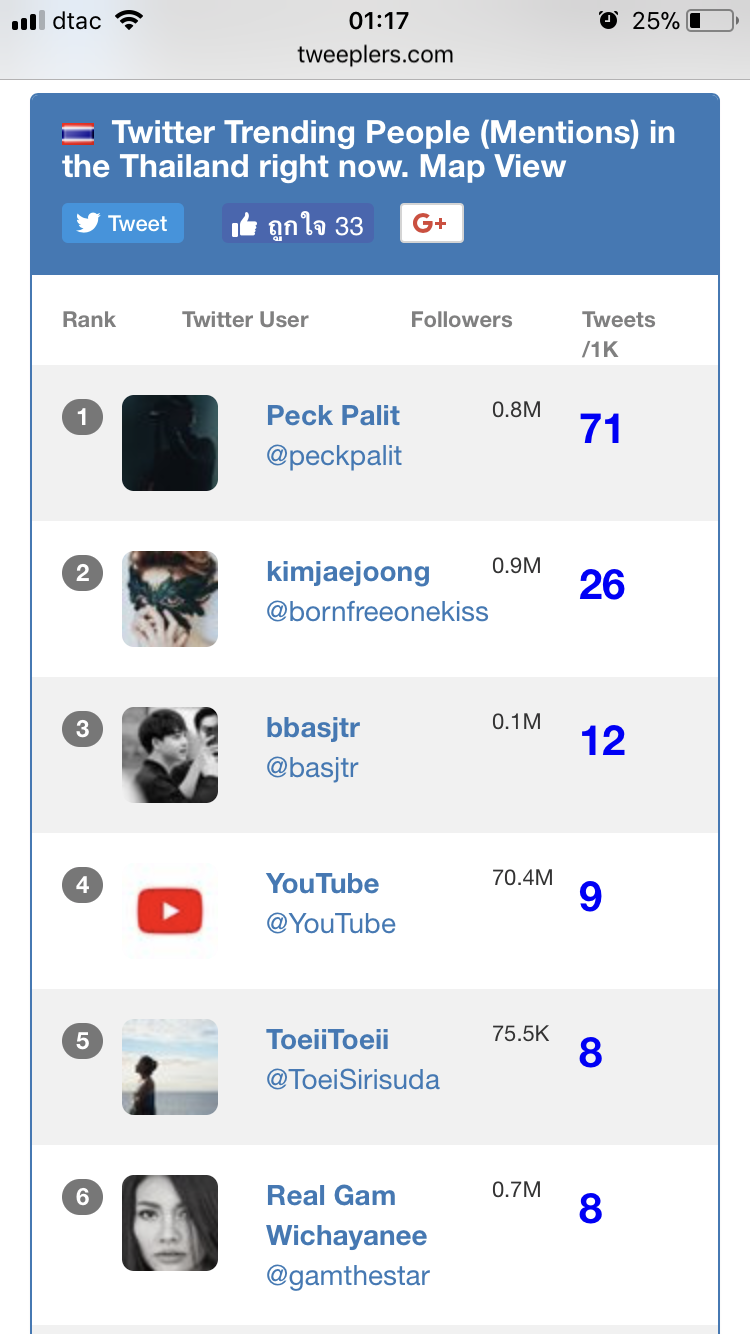Click the Facebook like button with 33 likes
This screenshot has width=750, height=1334.
click(x=298, y=224)
